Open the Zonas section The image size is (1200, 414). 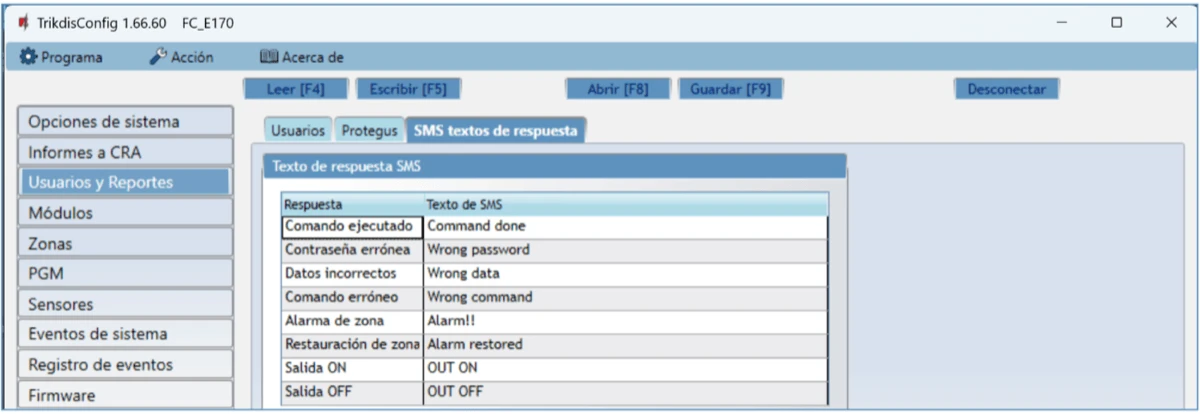[124, 243]
